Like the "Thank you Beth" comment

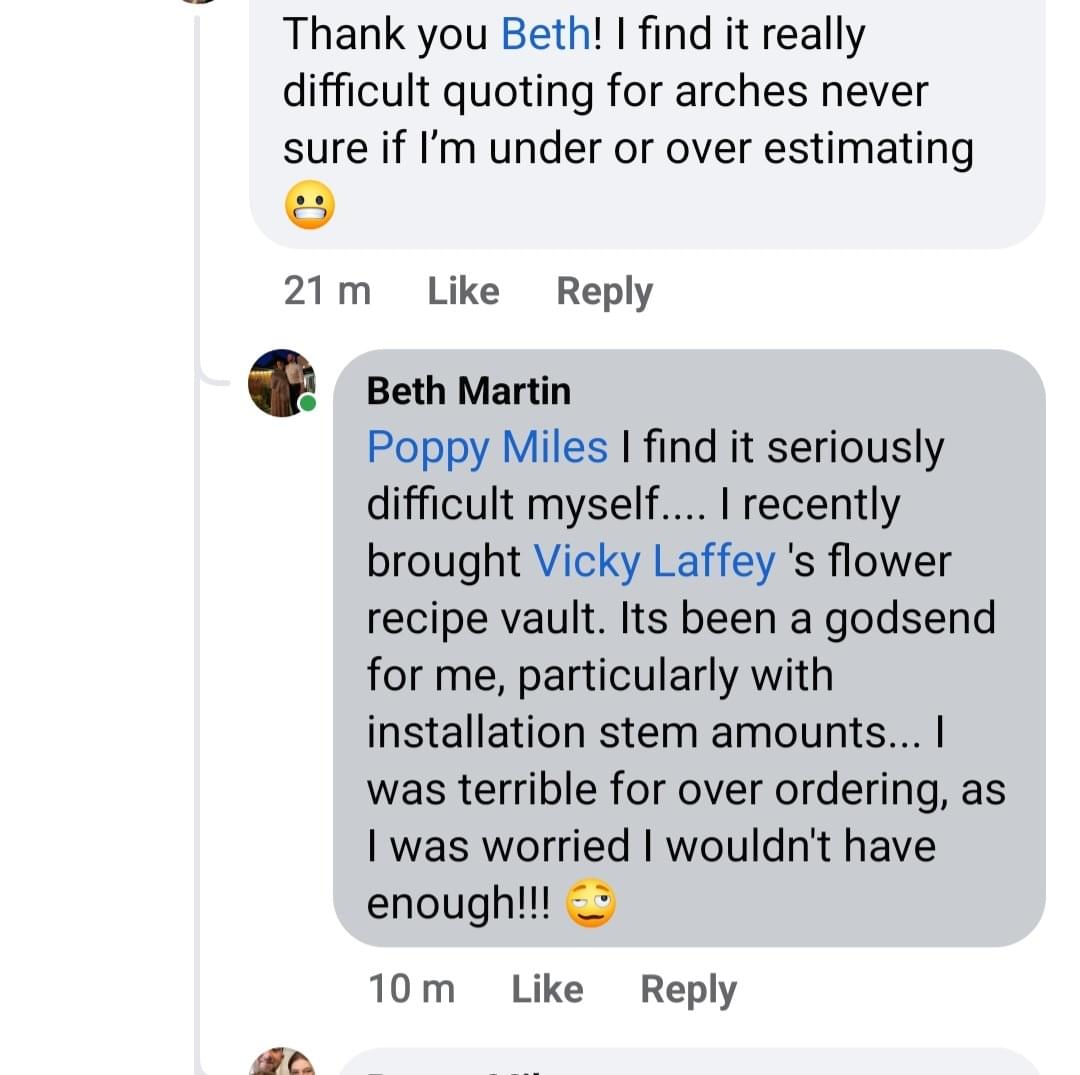click(463, 291)
